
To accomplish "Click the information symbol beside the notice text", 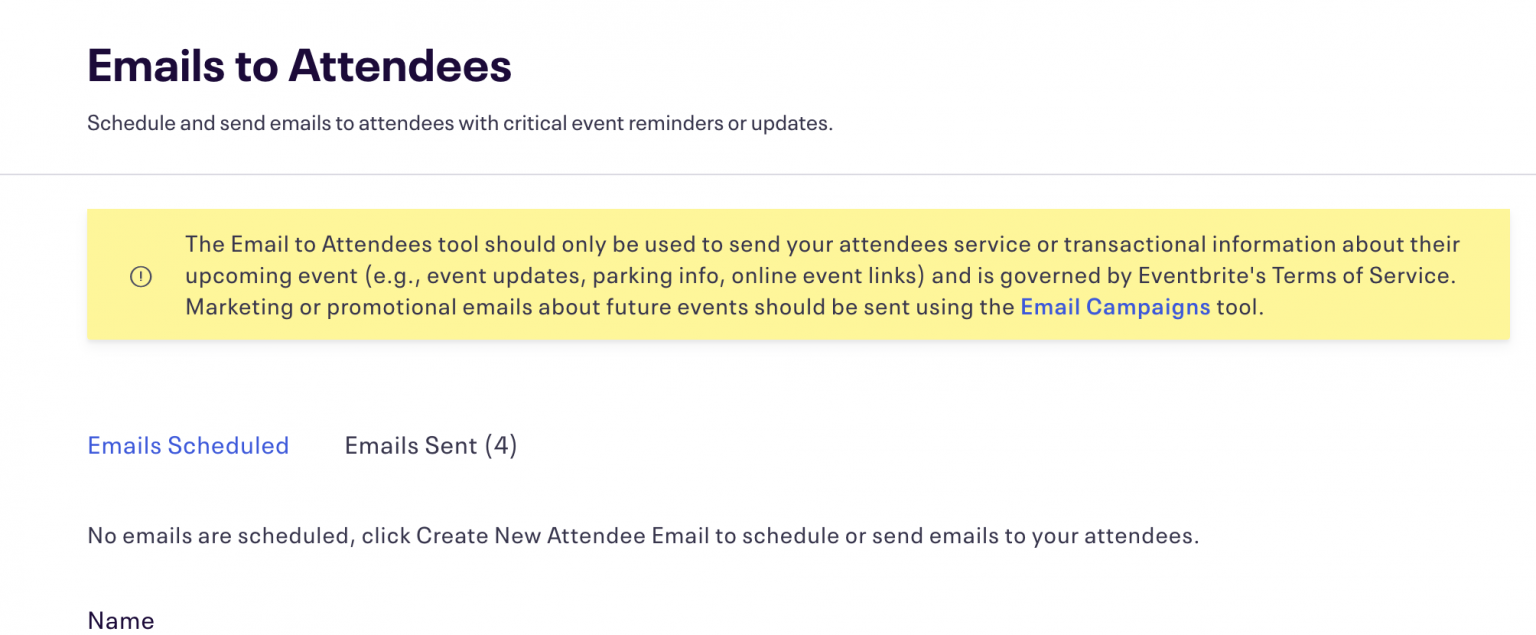I will point(141,276).
